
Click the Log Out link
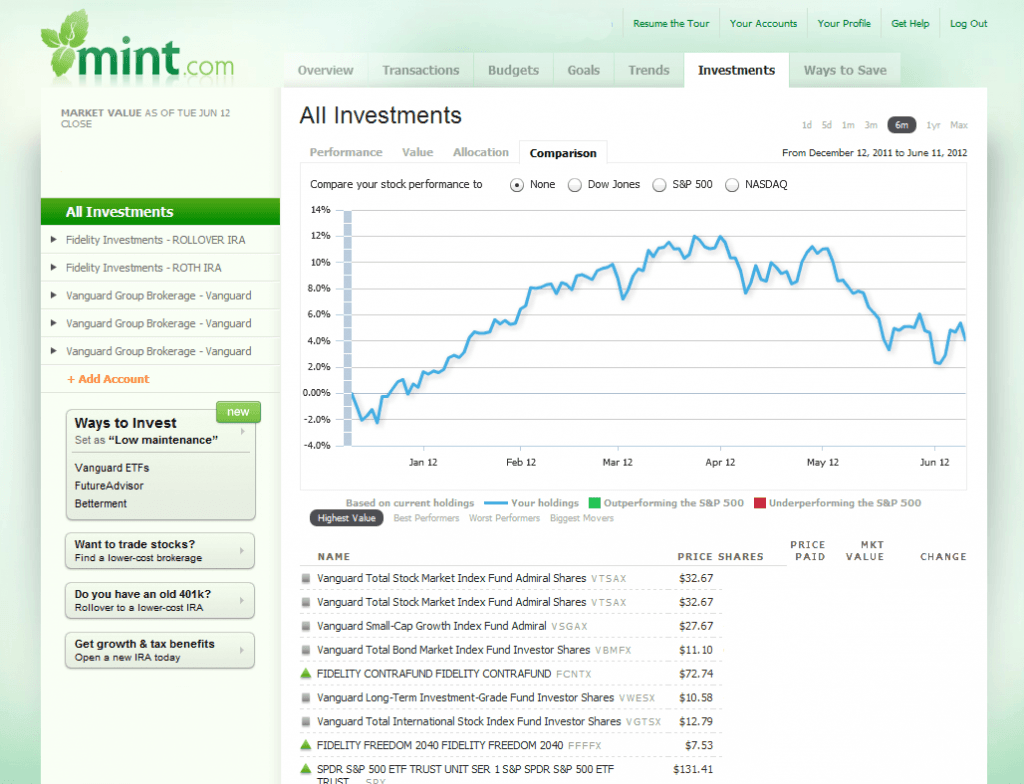coord(968,24)
